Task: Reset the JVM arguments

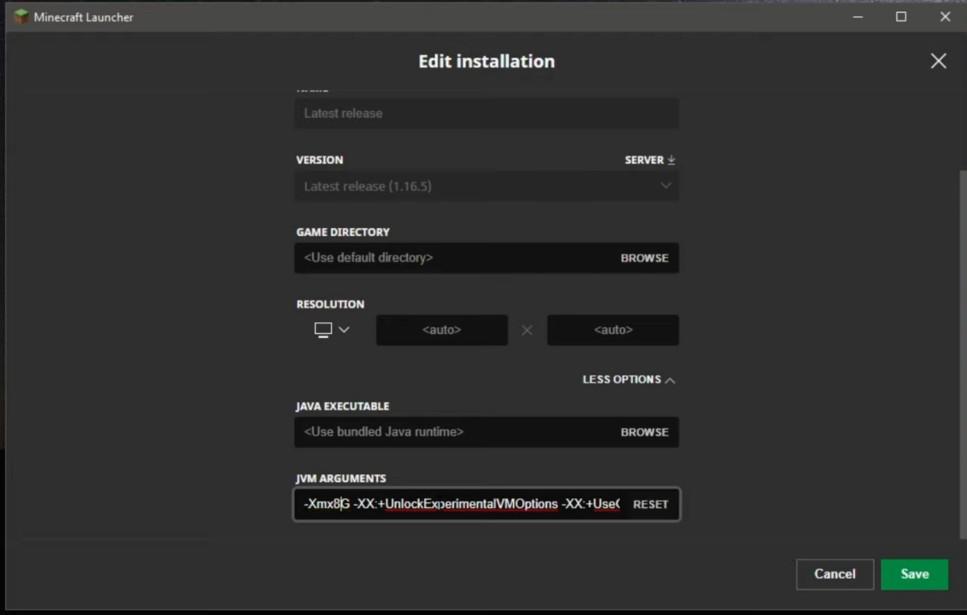Action: (650, 504)
